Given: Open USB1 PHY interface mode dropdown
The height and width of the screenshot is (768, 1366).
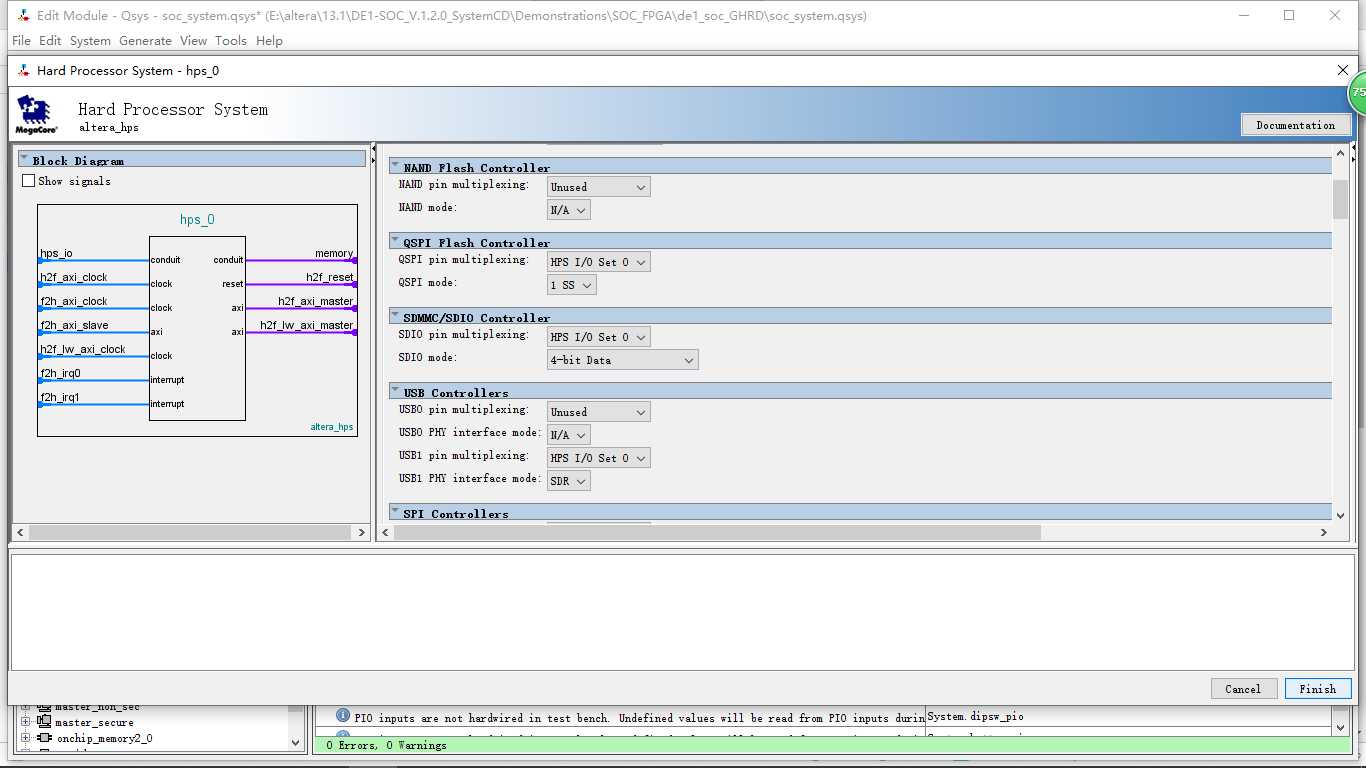Looking at the screenshot, I should (568, 481).
